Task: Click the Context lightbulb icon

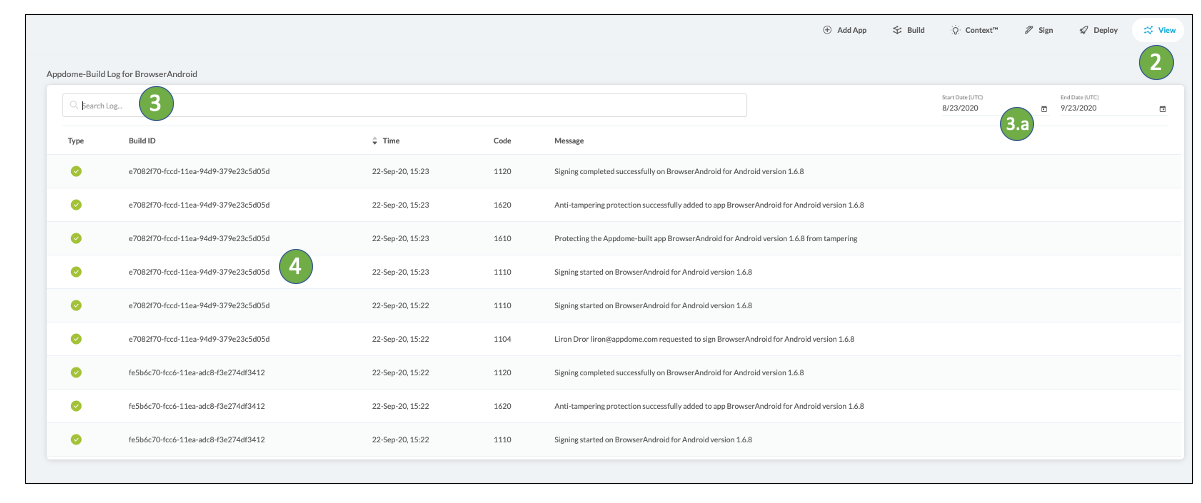Action: (x=955, y=31)
